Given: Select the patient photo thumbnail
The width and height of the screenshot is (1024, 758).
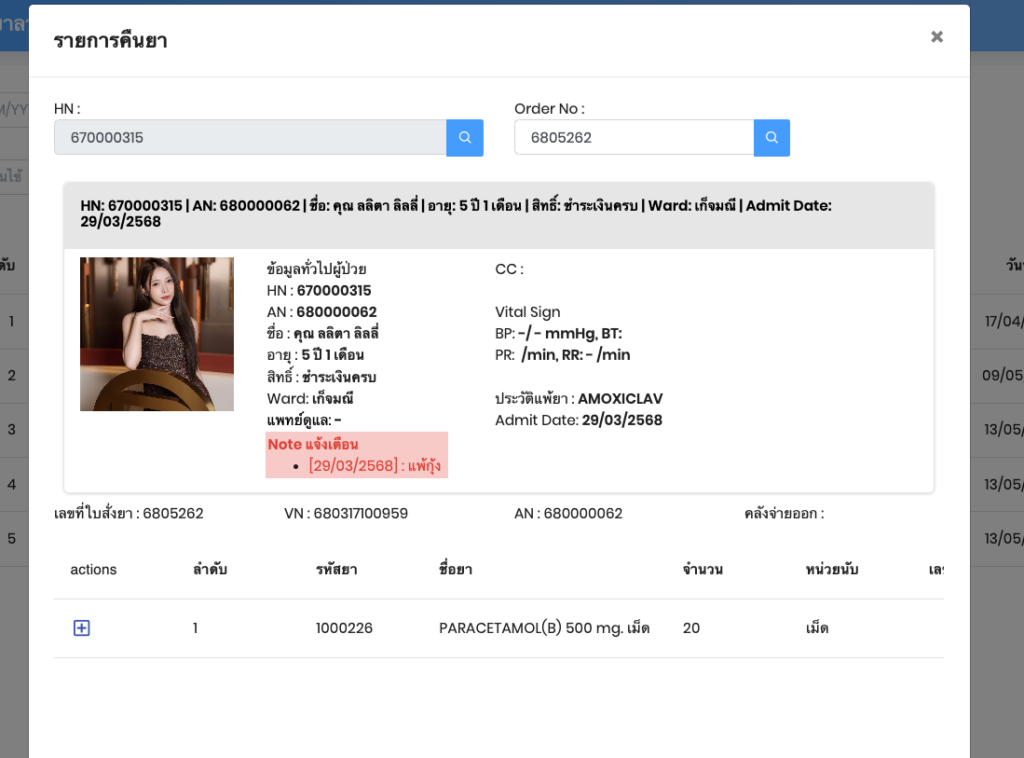Looking at the screenshot, I should tap(157, 334).
